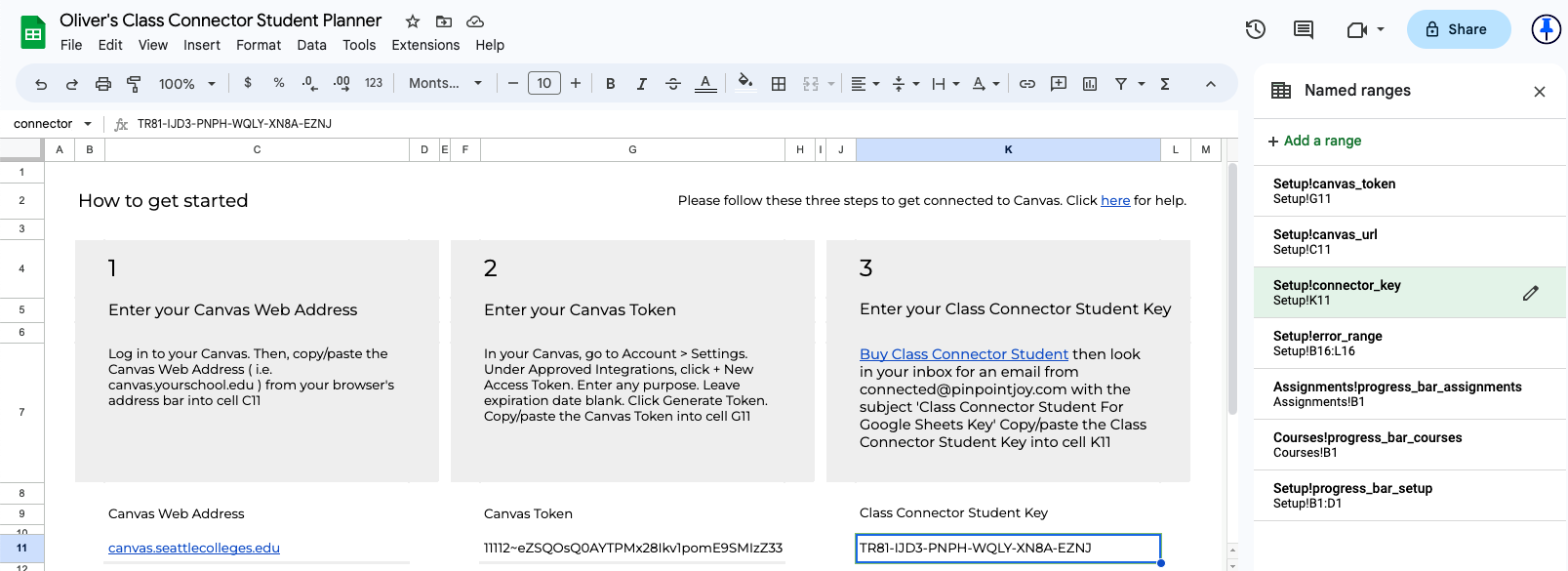The width and height of the screenshot is (1568, 571).
Task: Open all comments panel
Action: (1304, 29)
